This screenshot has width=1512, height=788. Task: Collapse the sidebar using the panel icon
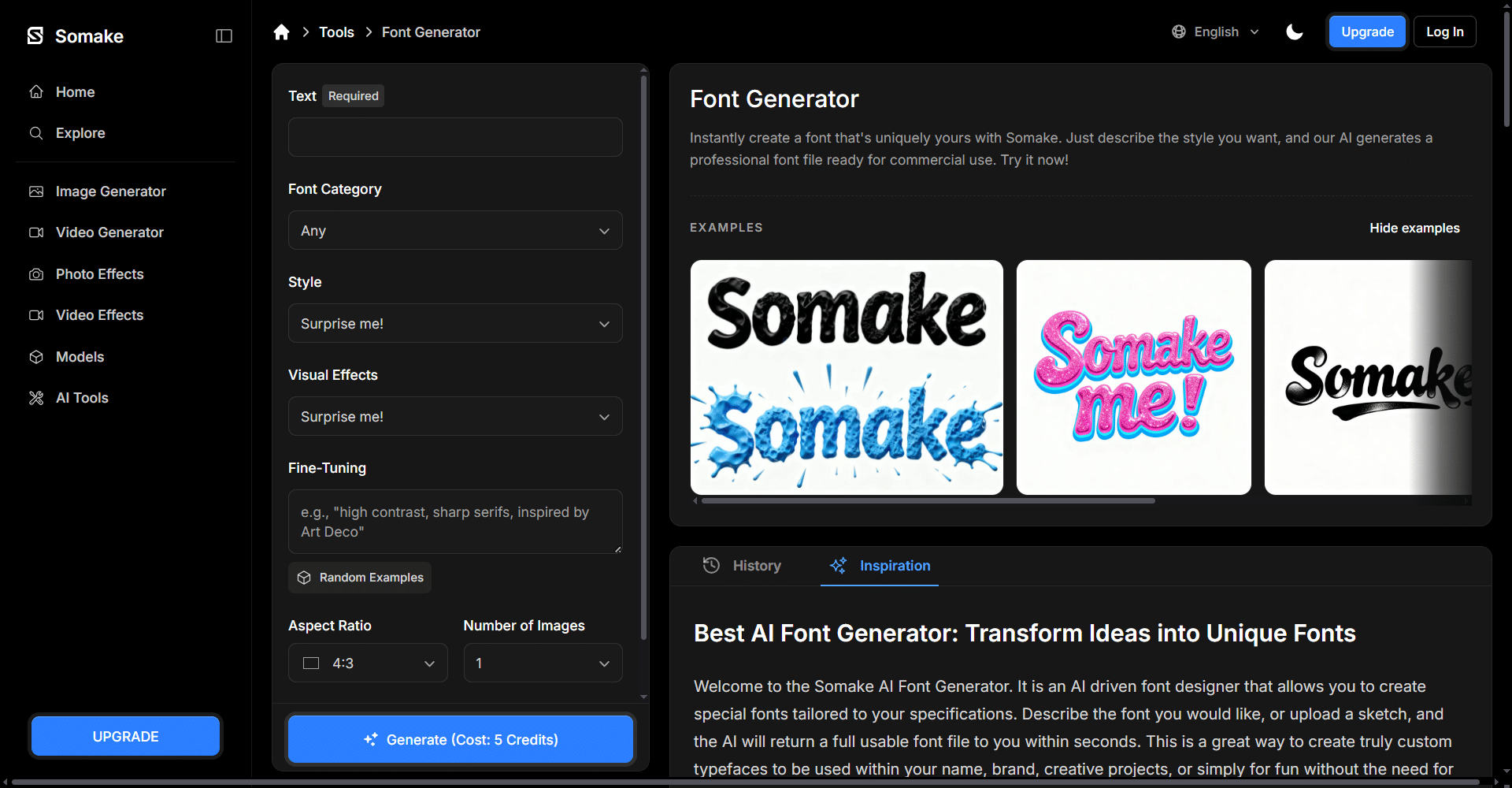pos(224,36)
